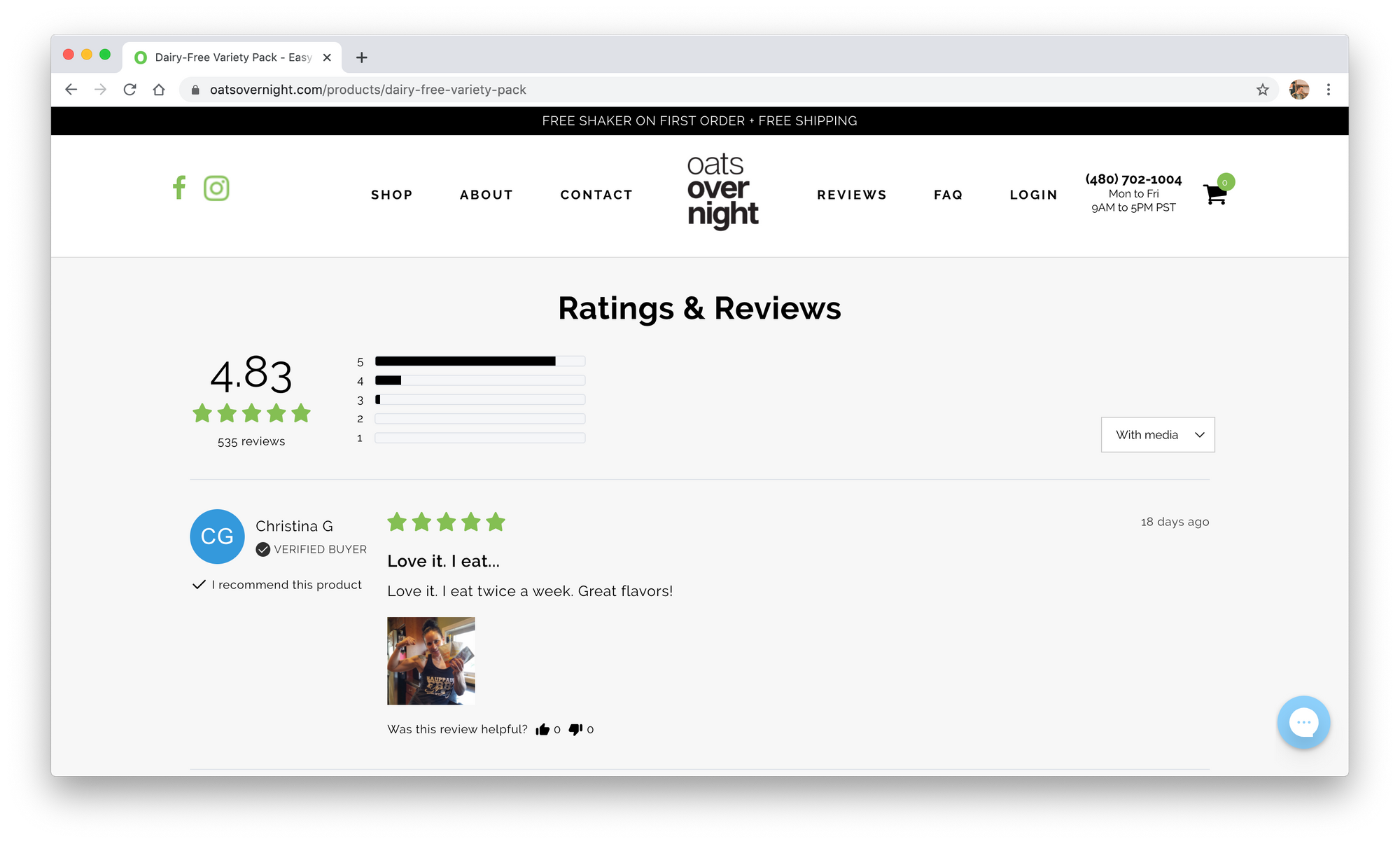Click the 4.83 average rating
This screenshot has height=844, width=1400.
click(251, 375)
